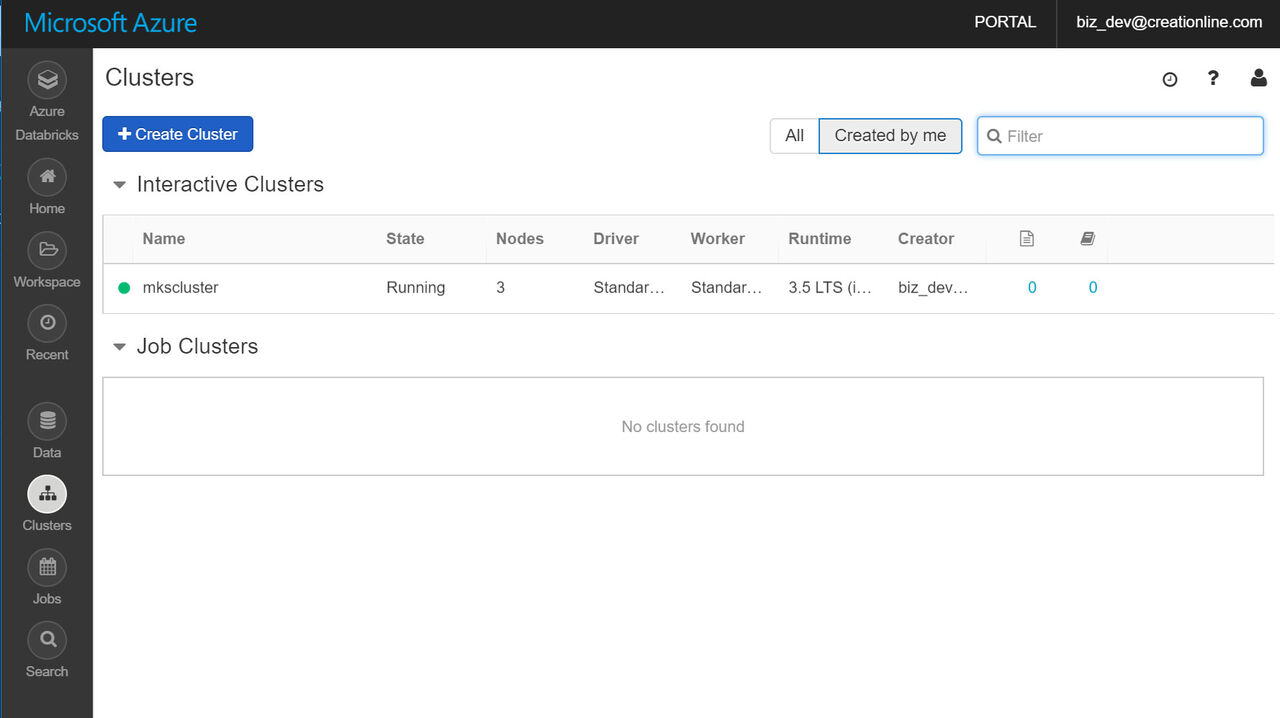Click the Create Cluster button
The height and width of the screenshot is (718, 1280).
coord(178,134)
